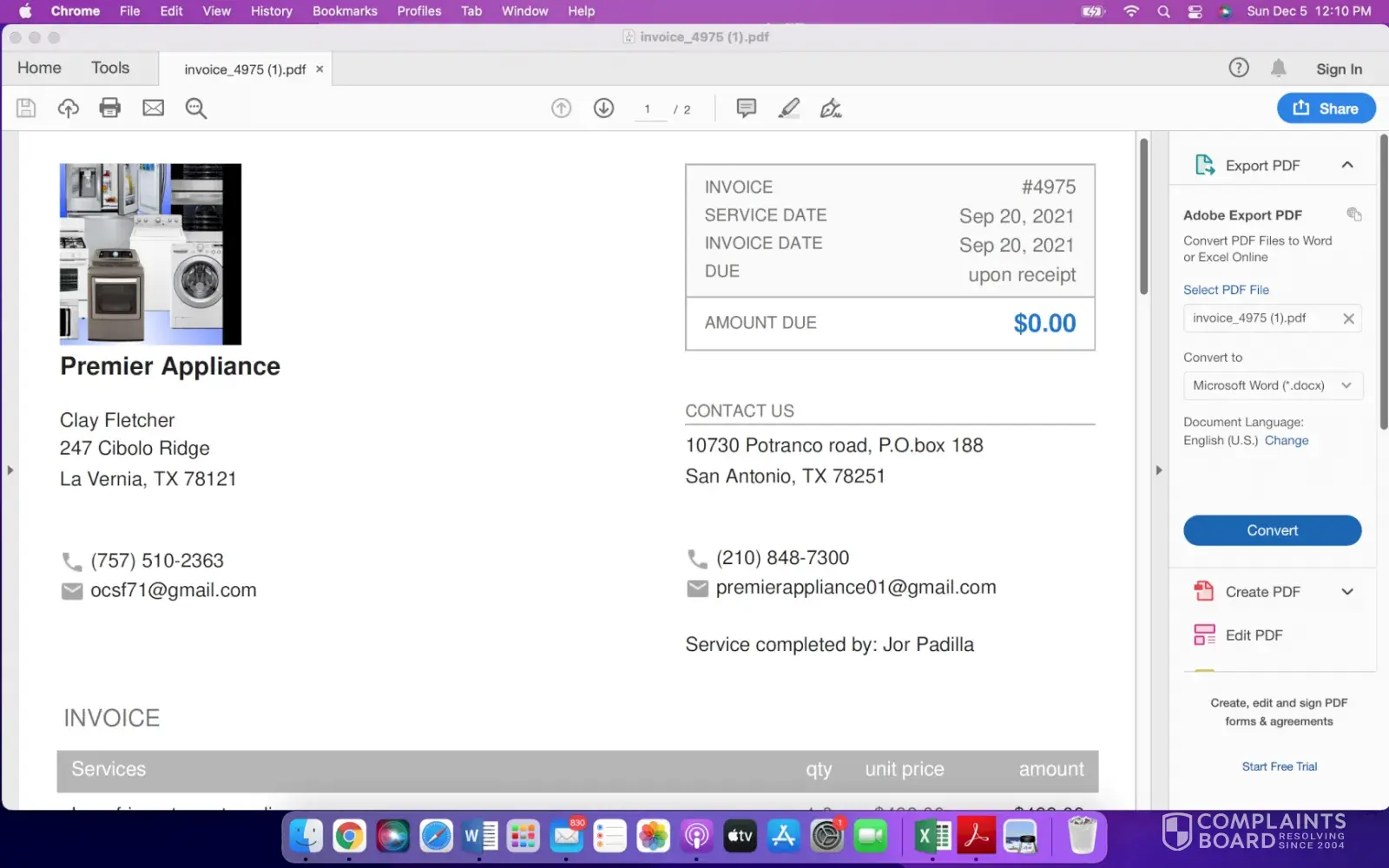
Task: Open App Store from the dock
Action: pyautogui.click(x=783, y=836)
